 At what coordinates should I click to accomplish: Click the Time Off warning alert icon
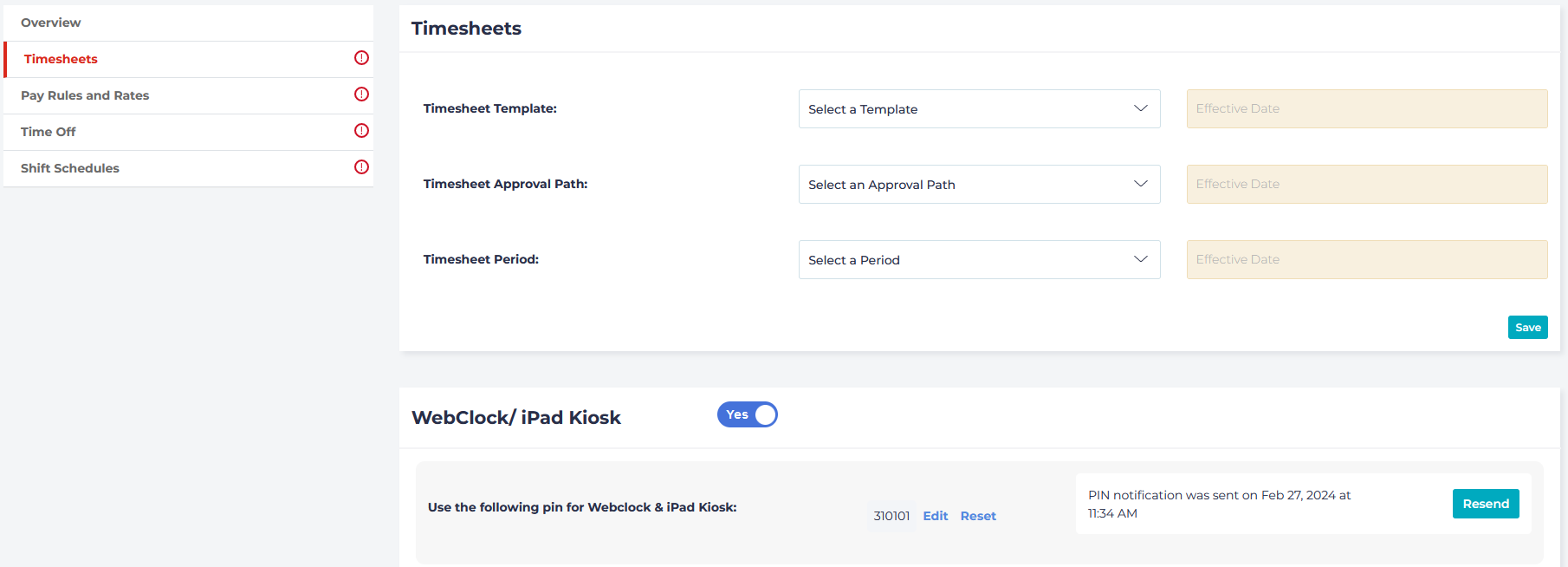pos(361,131)
